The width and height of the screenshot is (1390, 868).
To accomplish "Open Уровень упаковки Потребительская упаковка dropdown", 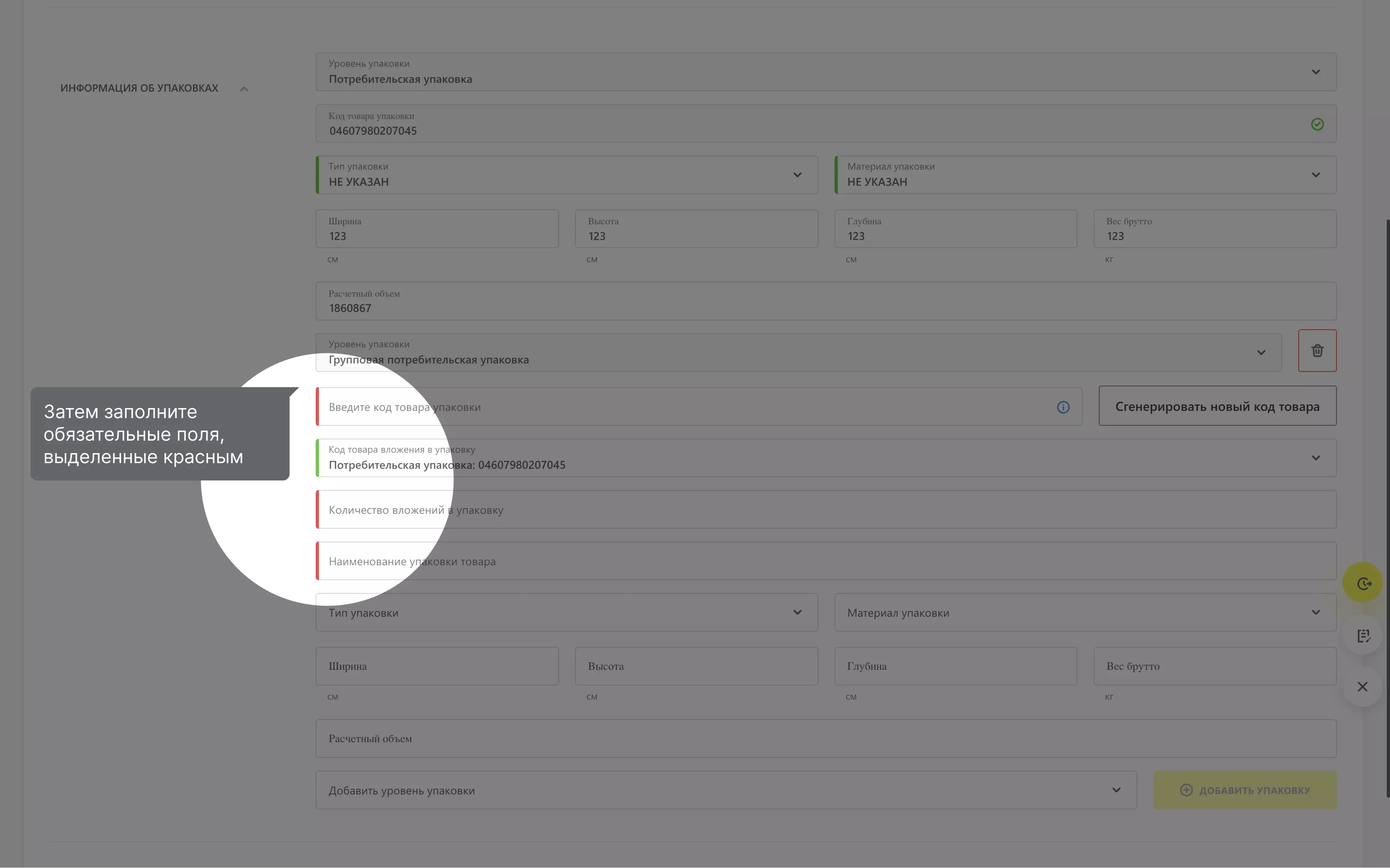I will pos(826,72).
